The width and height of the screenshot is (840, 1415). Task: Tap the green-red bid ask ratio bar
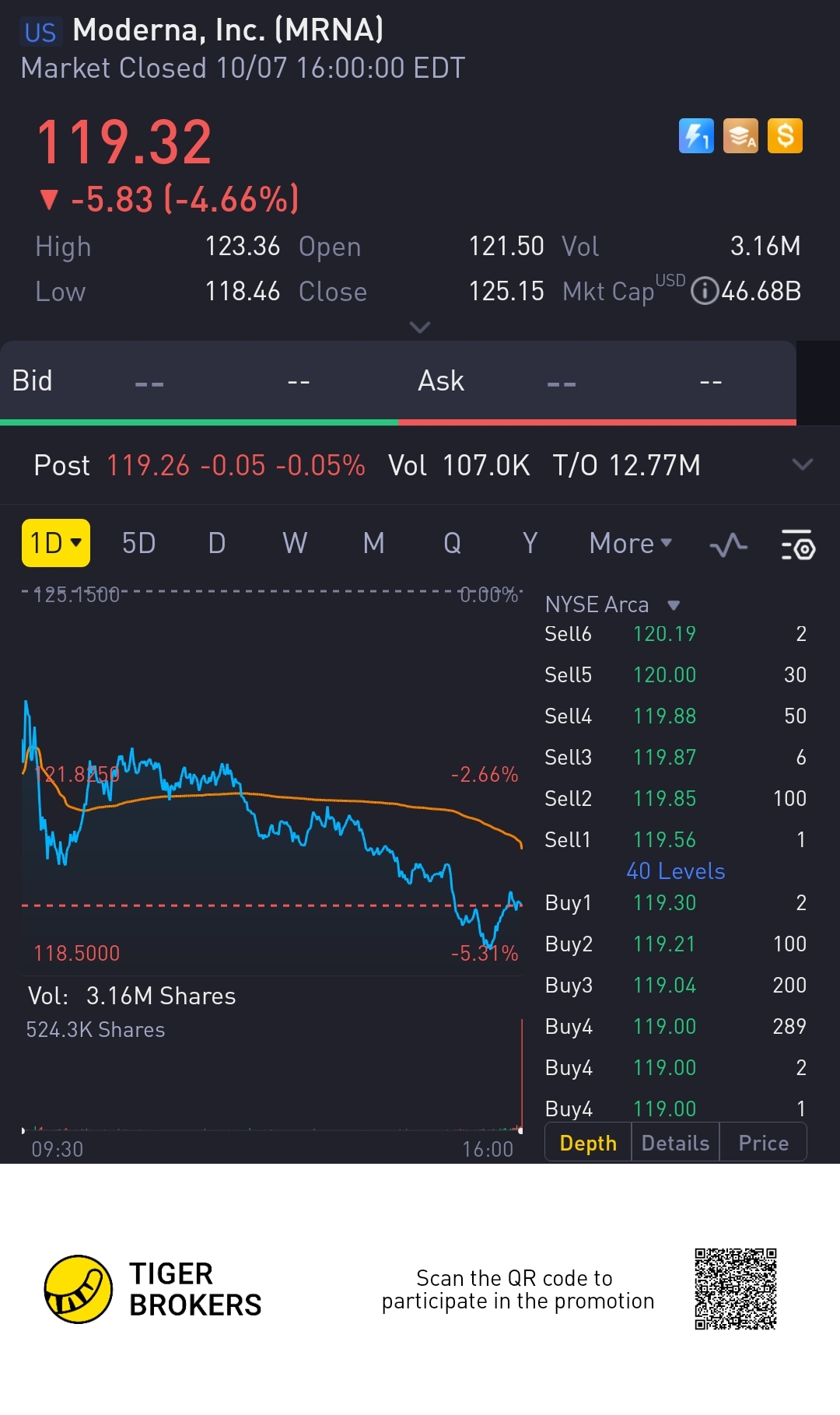coord(398,422)
